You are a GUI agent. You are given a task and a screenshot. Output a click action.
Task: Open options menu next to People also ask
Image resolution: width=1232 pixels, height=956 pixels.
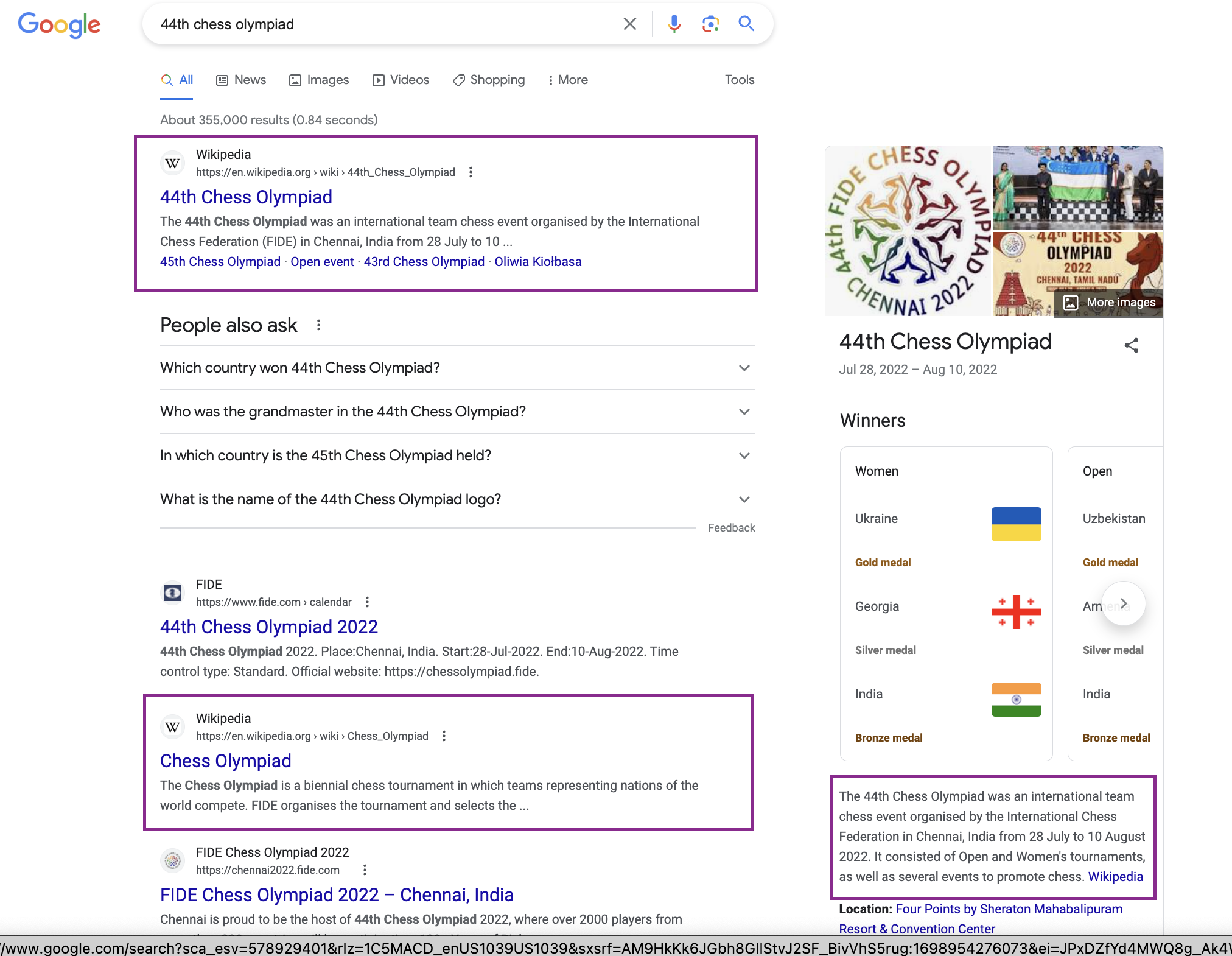(x=318, y=325)
